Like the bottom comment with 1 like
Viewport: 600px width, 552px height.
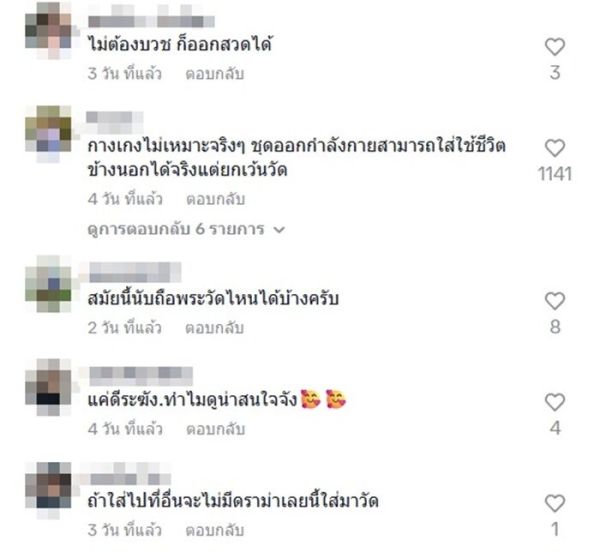[x=554, y=503]
